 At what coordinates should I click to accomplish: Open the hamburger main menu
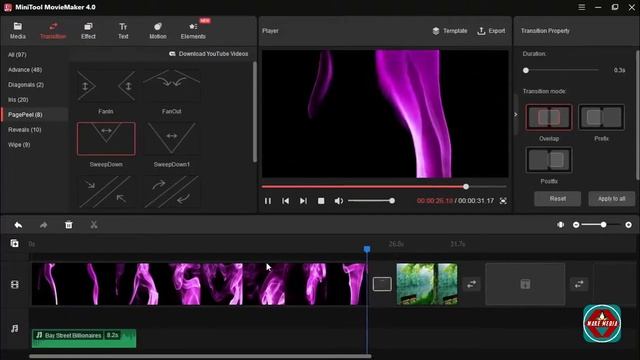coord(582,7)
